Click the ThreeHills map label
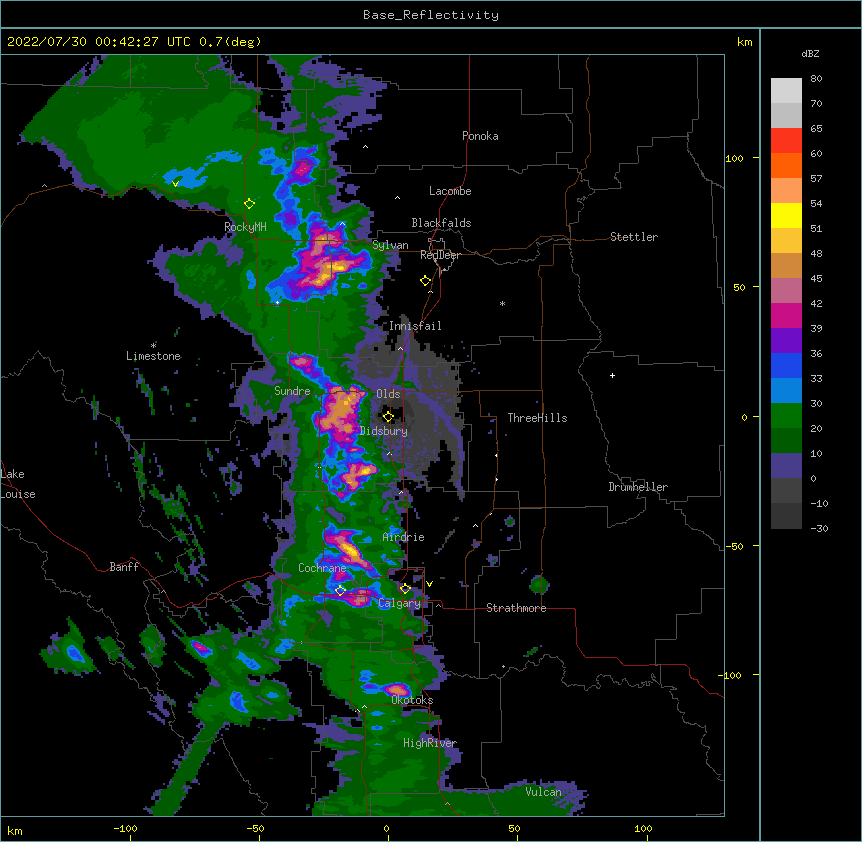The width and height of the screenshot is (862, 842). 537,418
